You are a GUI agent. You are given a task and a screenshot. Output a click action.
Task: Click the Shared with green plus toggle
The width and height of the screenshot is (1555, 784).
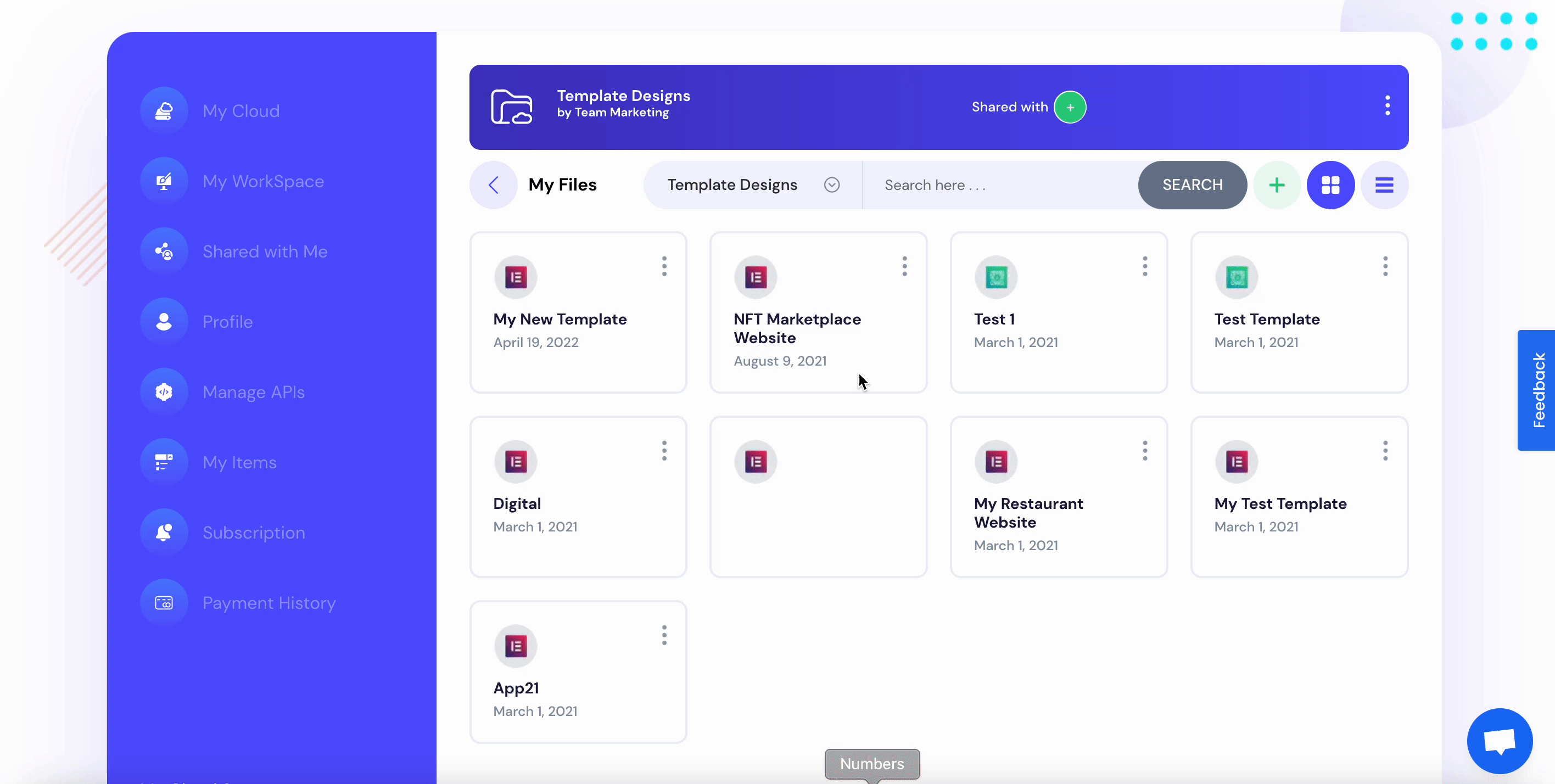coord(1068,107)
